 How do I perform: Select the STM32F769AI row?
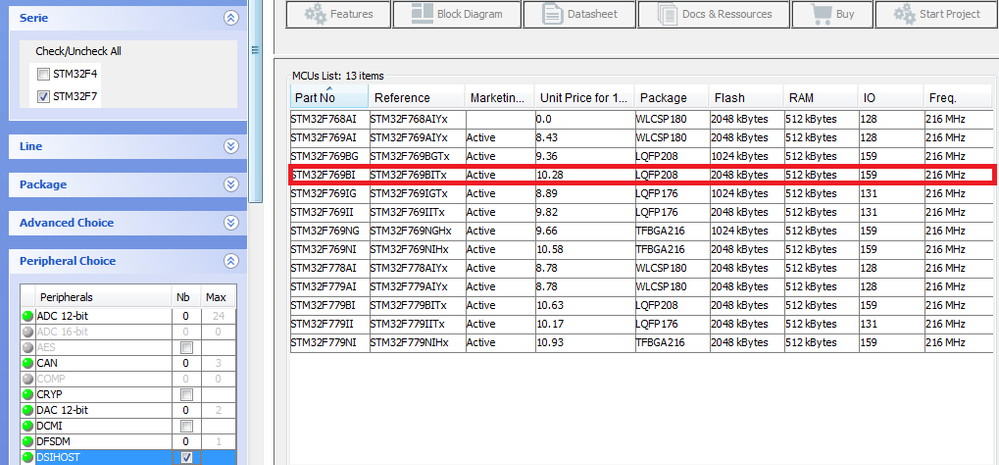[x=641, y=138]
